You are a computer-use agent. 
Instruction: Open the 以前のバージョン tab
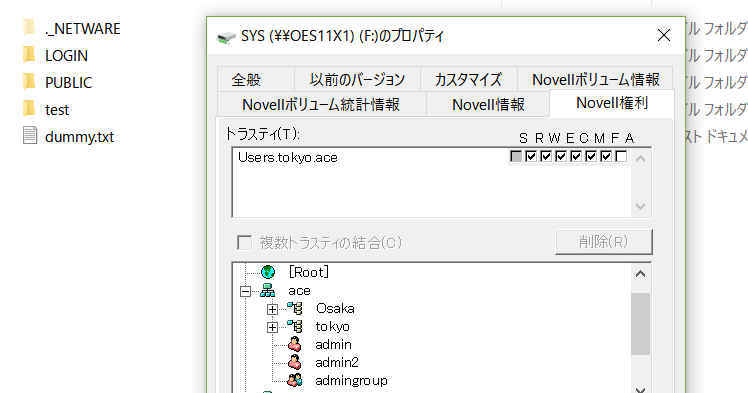tap(357, 79)
